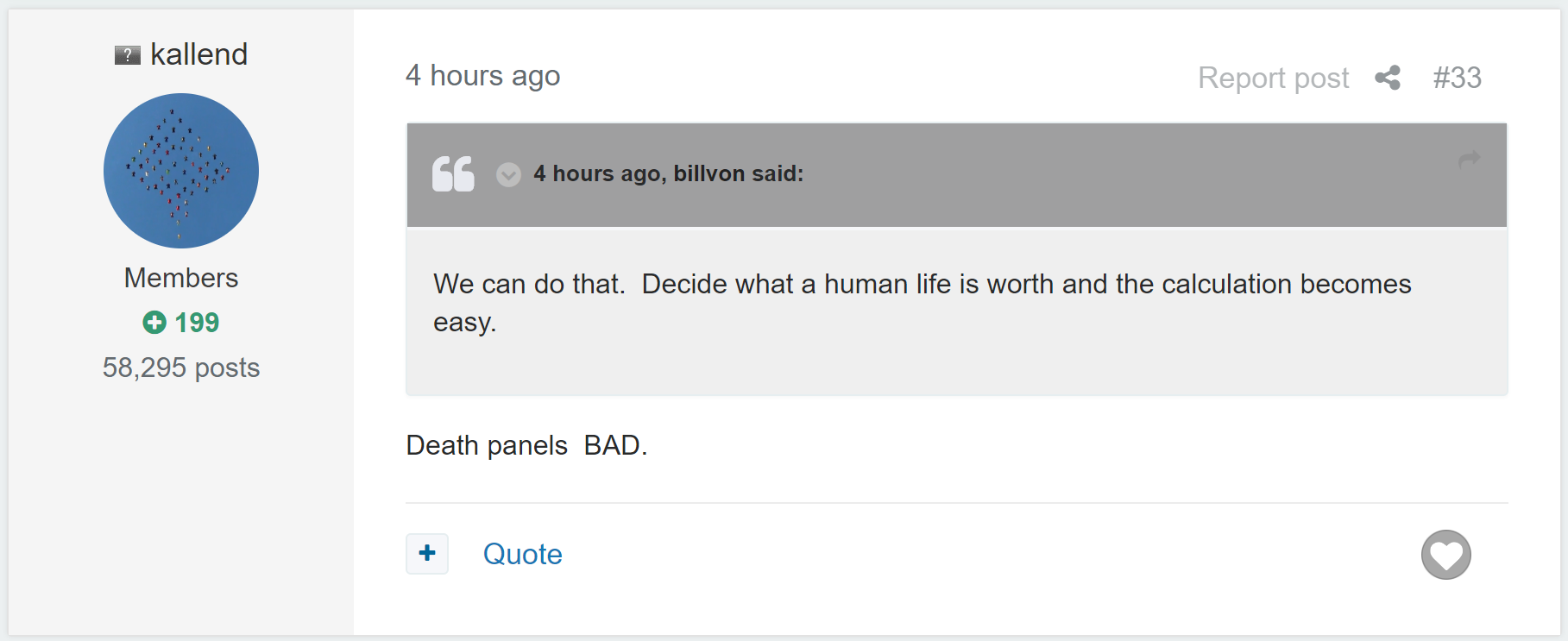Viewport: 1568px width, 641px height.
Task: Open the post's '4 hours ago' timestamp link
Action: tap(483, 76)
